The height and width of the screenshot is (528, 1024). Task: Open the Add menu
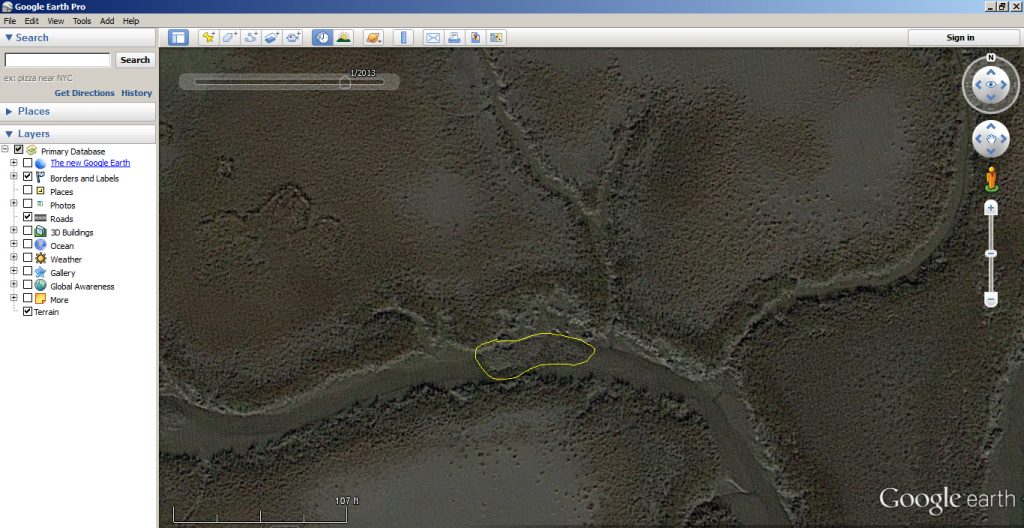[107, 21]
